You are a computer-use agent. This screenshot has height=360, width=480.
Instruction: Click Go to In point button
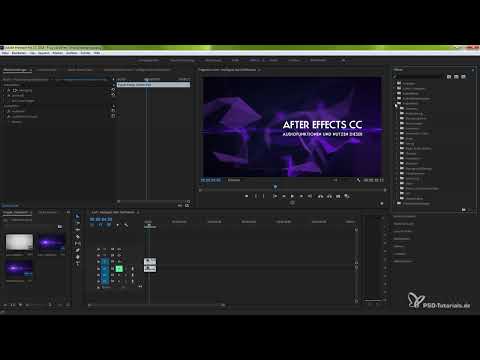tap(275, 196)
